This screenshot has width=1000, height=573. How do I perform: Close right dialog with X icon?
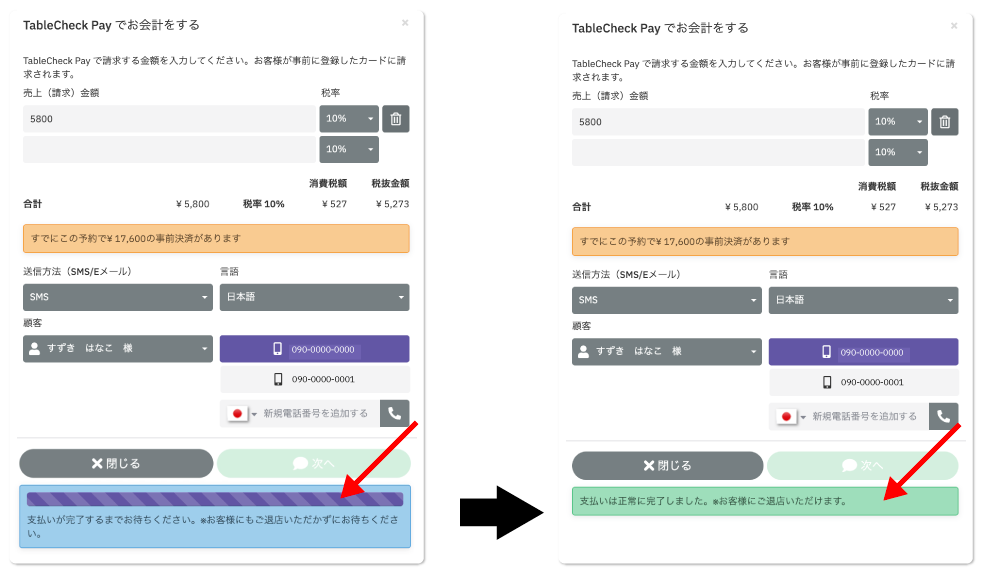tap(954, 26)
